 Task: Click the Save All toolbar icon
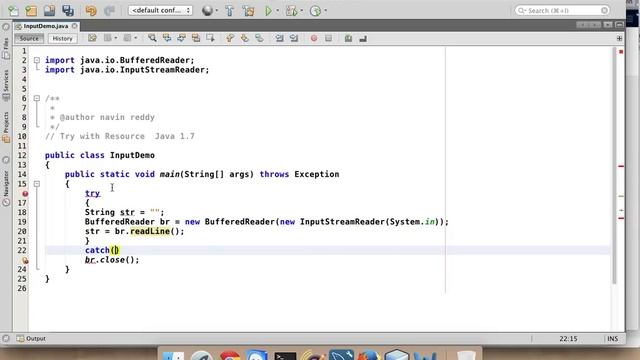68,11
